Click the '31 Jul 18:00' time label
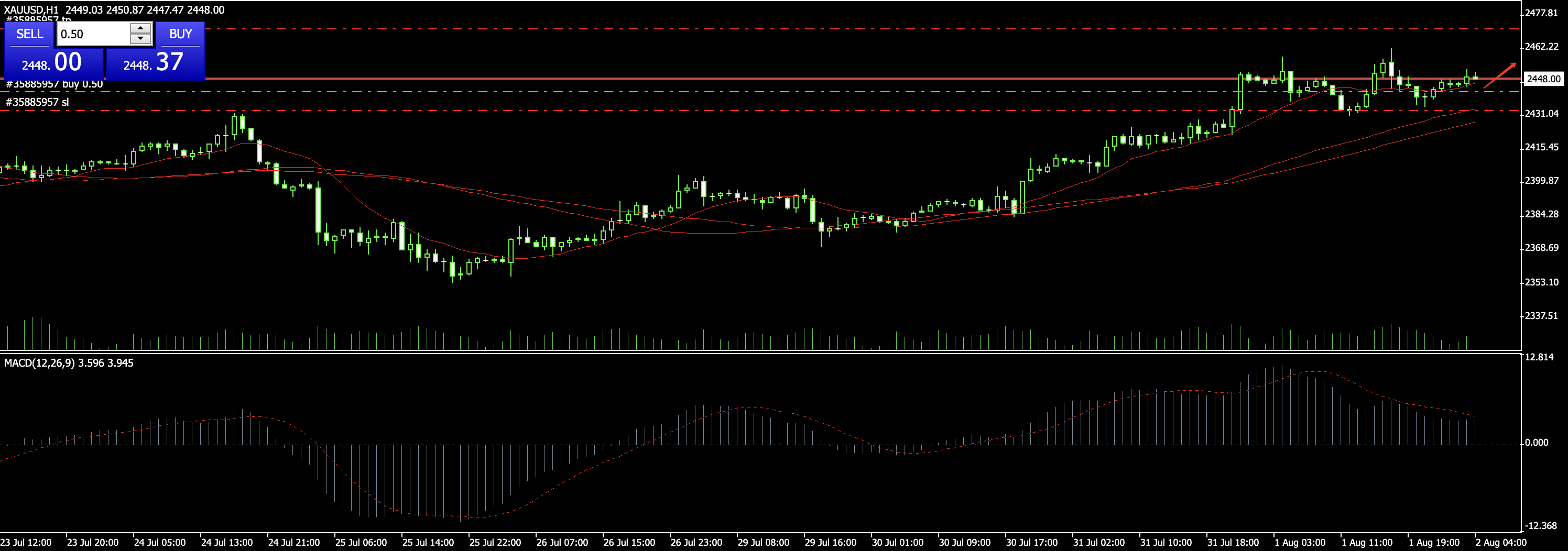Image resolution: width=1568 pixels, height=551 pixels. click(x=1233, y=543)
